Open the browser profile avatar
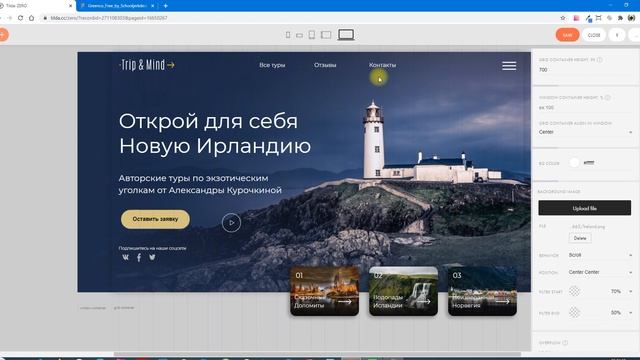 coord(631,18)
